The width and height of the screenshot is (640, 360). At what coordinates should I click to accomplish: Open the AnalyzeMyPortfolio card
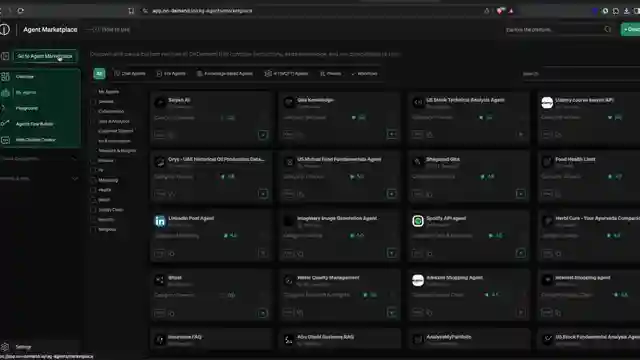[469, 340]
